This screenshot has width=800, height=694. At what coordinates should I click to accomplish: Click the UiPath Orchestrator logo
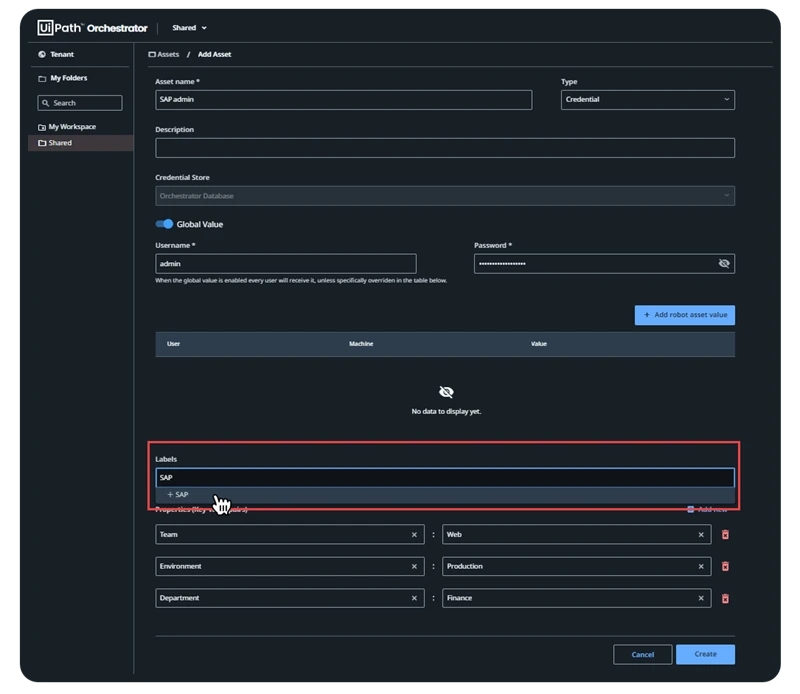tap(92, 28)
